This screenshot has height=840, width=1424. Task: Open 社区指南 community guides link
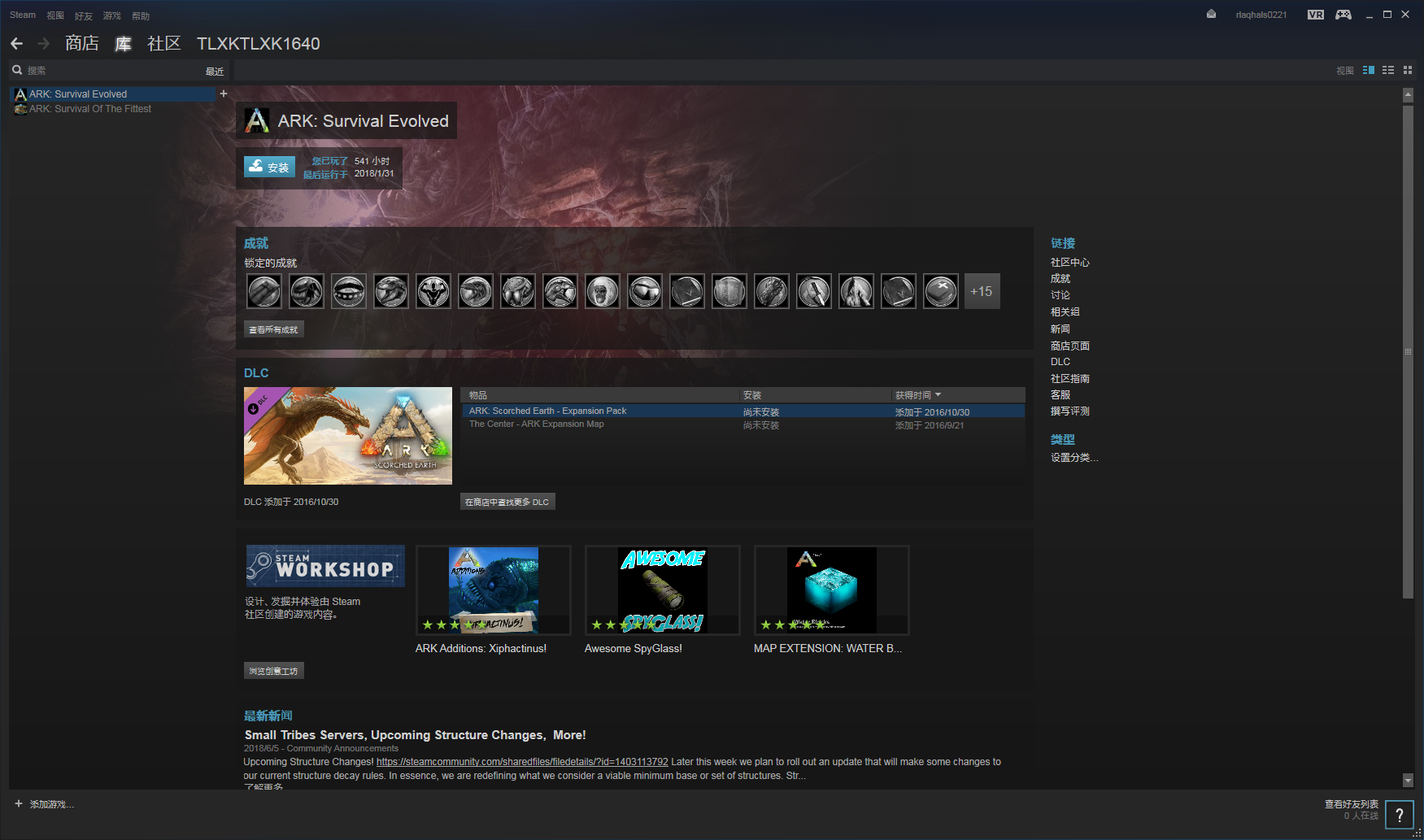pyautogui.click(x=1070, y=378)
